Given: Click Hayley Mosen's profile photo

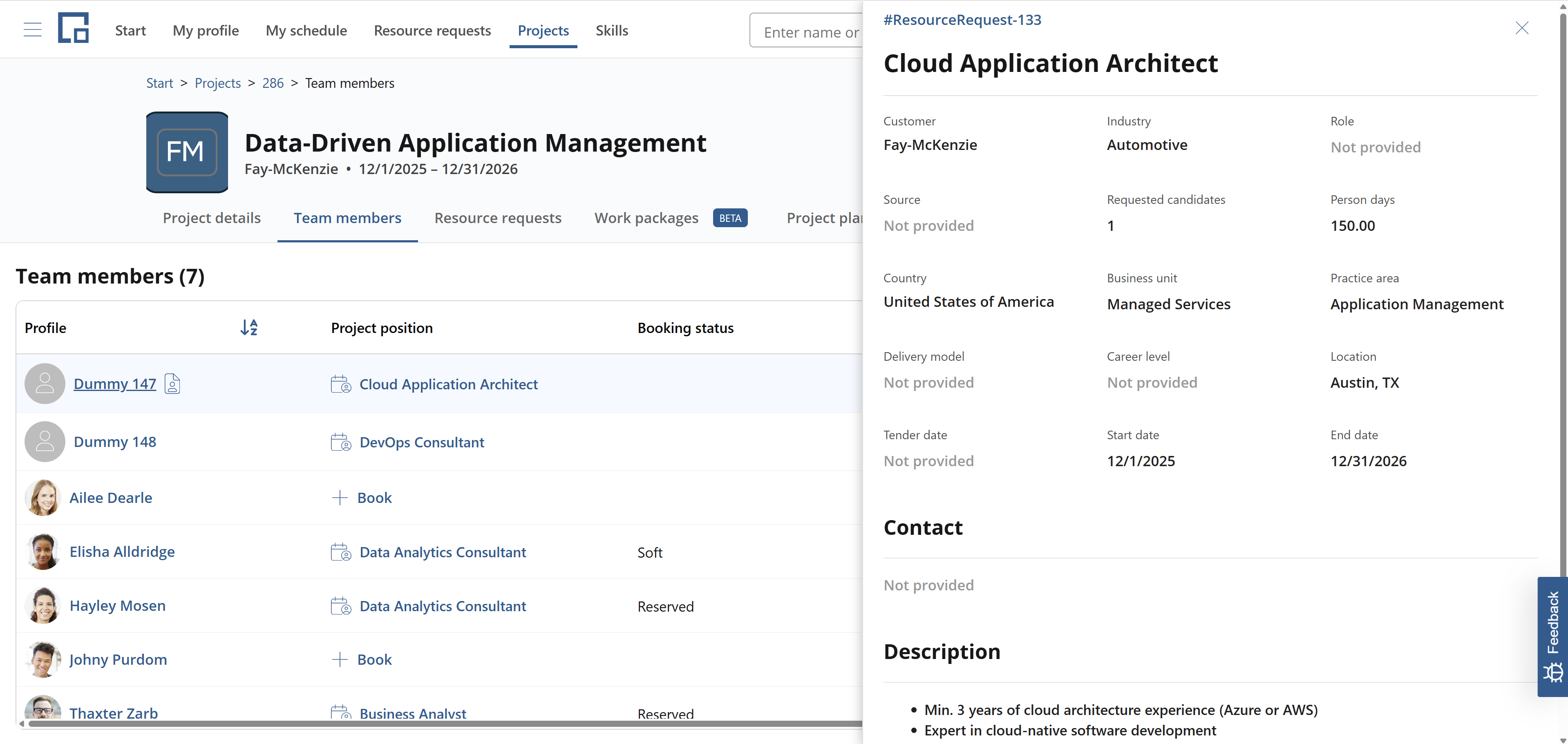Looking at the screenshot, I should 42,606.
